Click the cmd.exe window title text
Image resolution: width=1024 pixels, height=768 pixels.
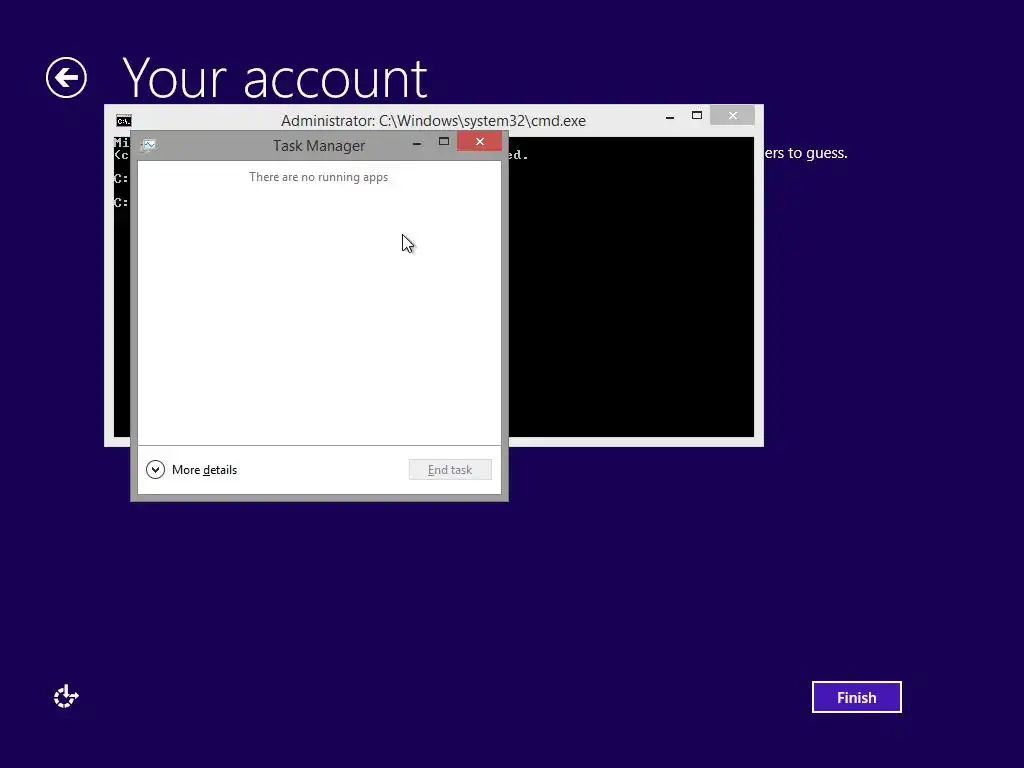click(433, 121)
